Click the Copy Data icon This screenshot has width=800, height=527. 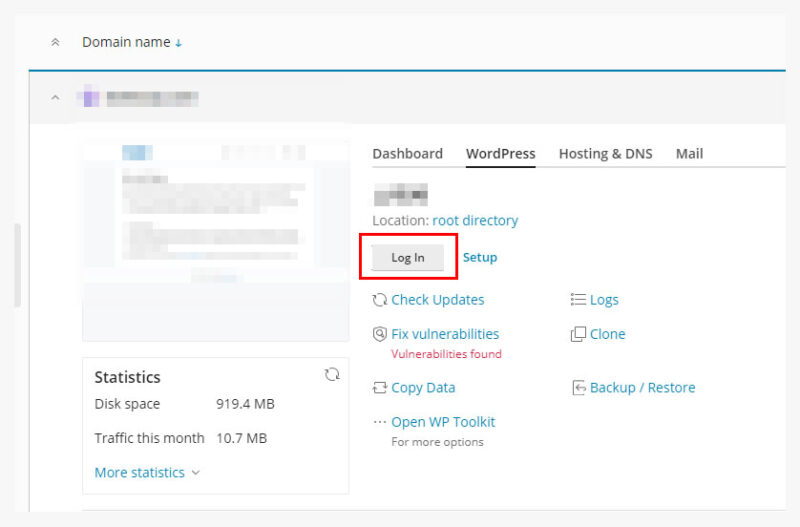(x=379, y=388)
